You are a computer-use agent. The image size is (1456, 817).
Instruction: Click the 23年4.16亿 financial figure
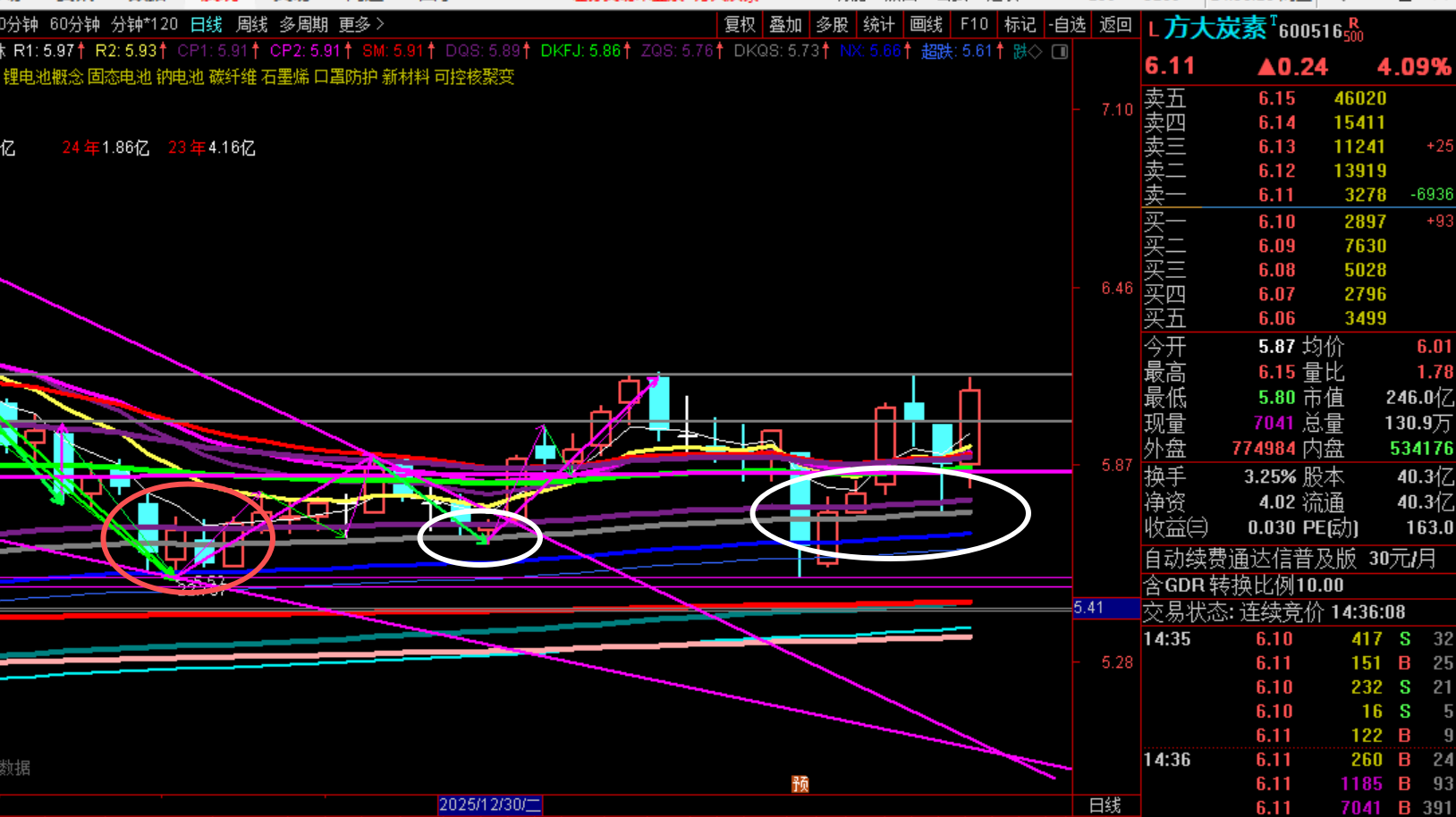(x=212, y=147)
